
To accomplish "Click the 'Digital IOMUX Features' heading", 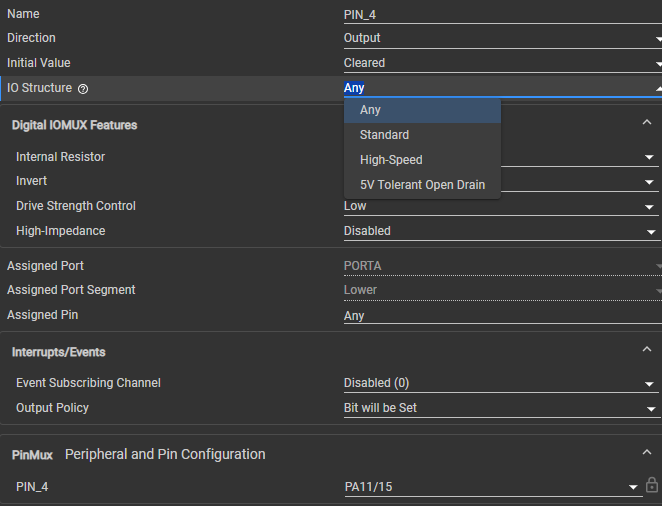I will (x=74, y=125).
